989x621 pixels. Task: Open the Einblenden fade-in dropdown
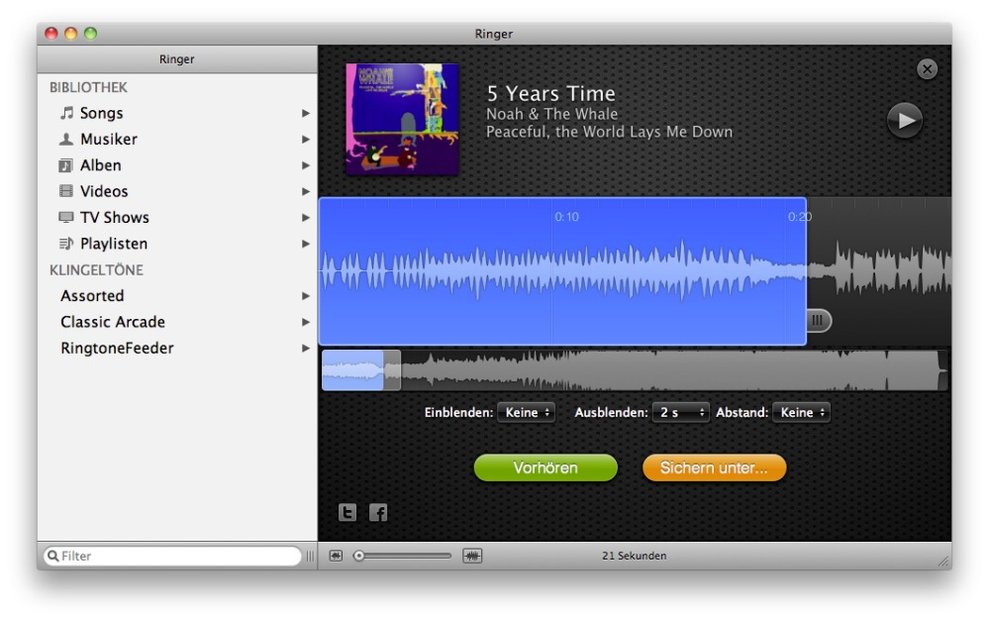526,412
